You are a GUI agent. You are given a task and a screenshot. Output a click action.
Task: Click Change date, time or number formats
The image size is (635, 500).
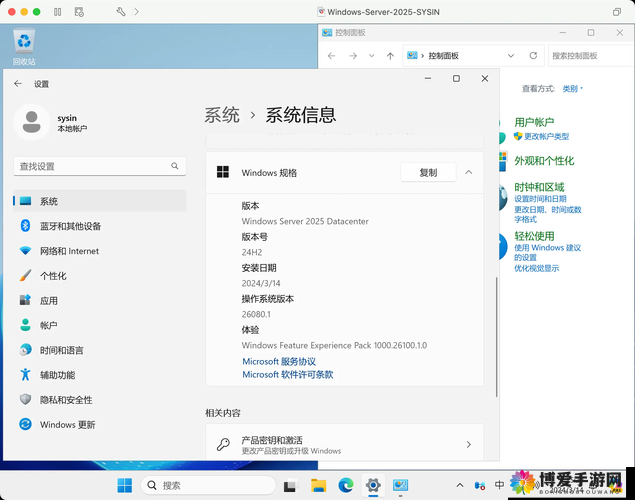pos(548,214)
